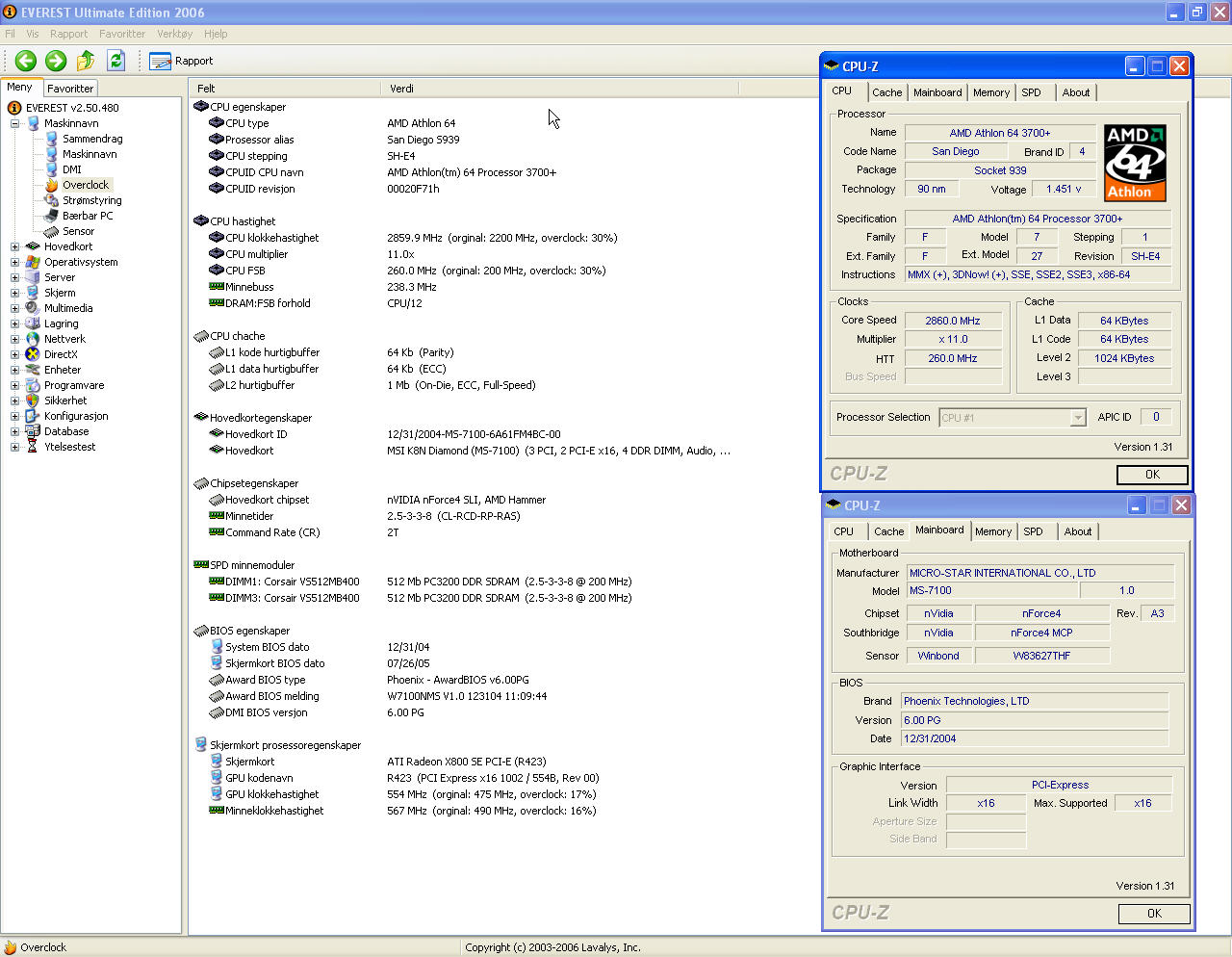Click the Hovedkortegenskaper section icon
The height and width of the screenshot is (957, 1232).
201,418
